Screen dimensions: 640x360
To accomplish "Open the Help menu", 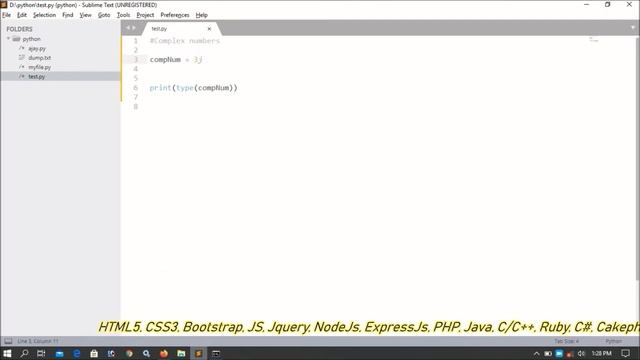I will pyautogui.click(x=202, y=15).
